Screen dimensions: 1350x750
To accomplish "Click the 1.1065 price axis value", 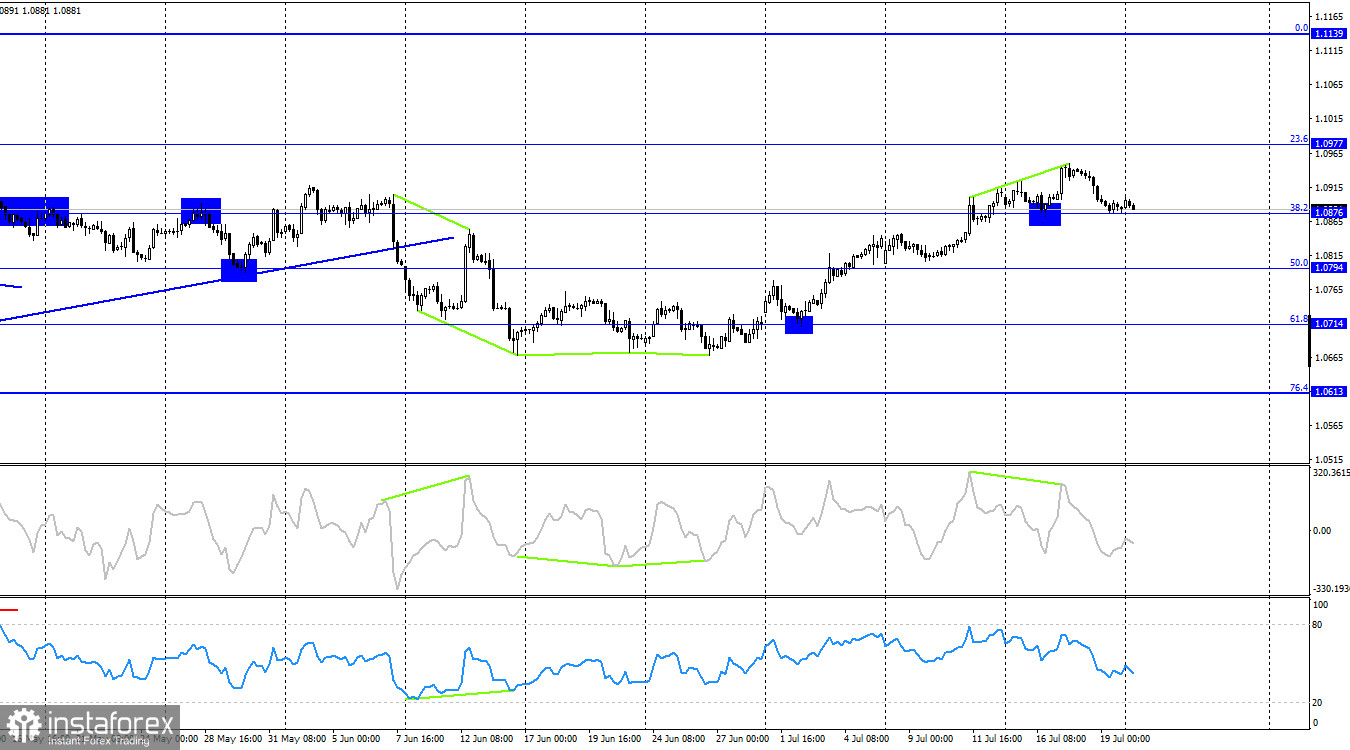I will point(1331,86).
